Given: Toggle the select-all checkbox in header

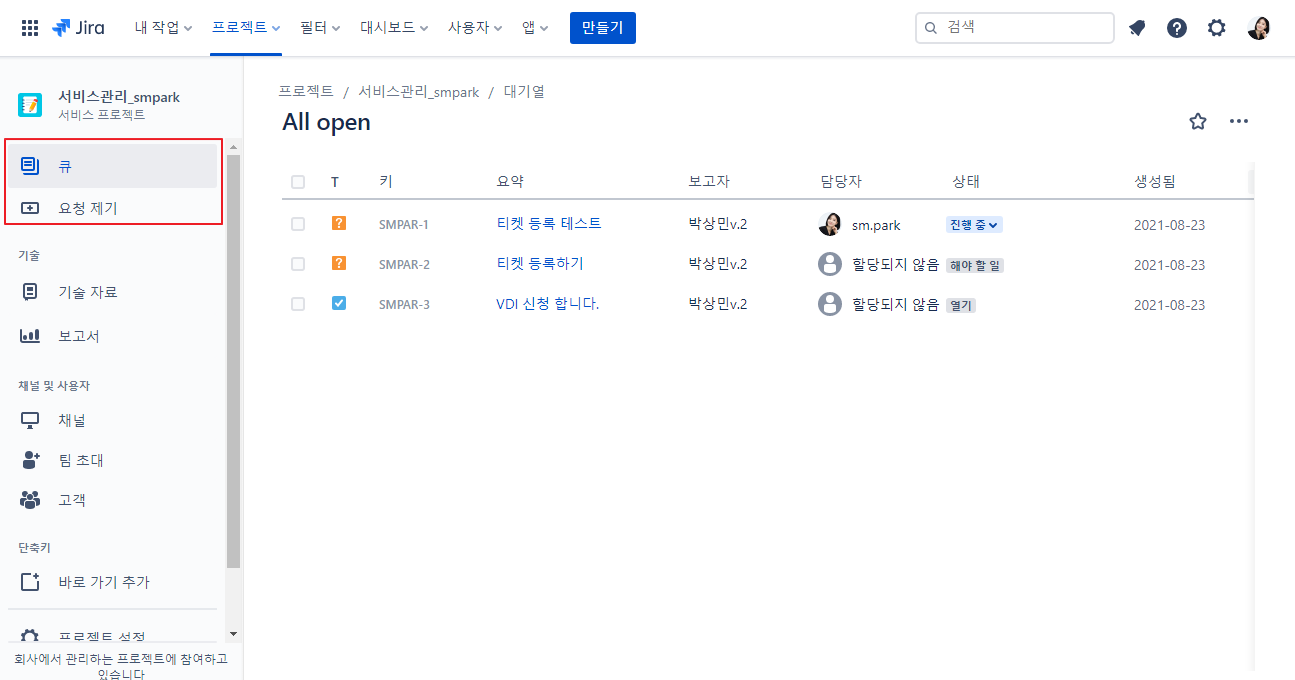Looking at the screenshot, I should (298, 182).
